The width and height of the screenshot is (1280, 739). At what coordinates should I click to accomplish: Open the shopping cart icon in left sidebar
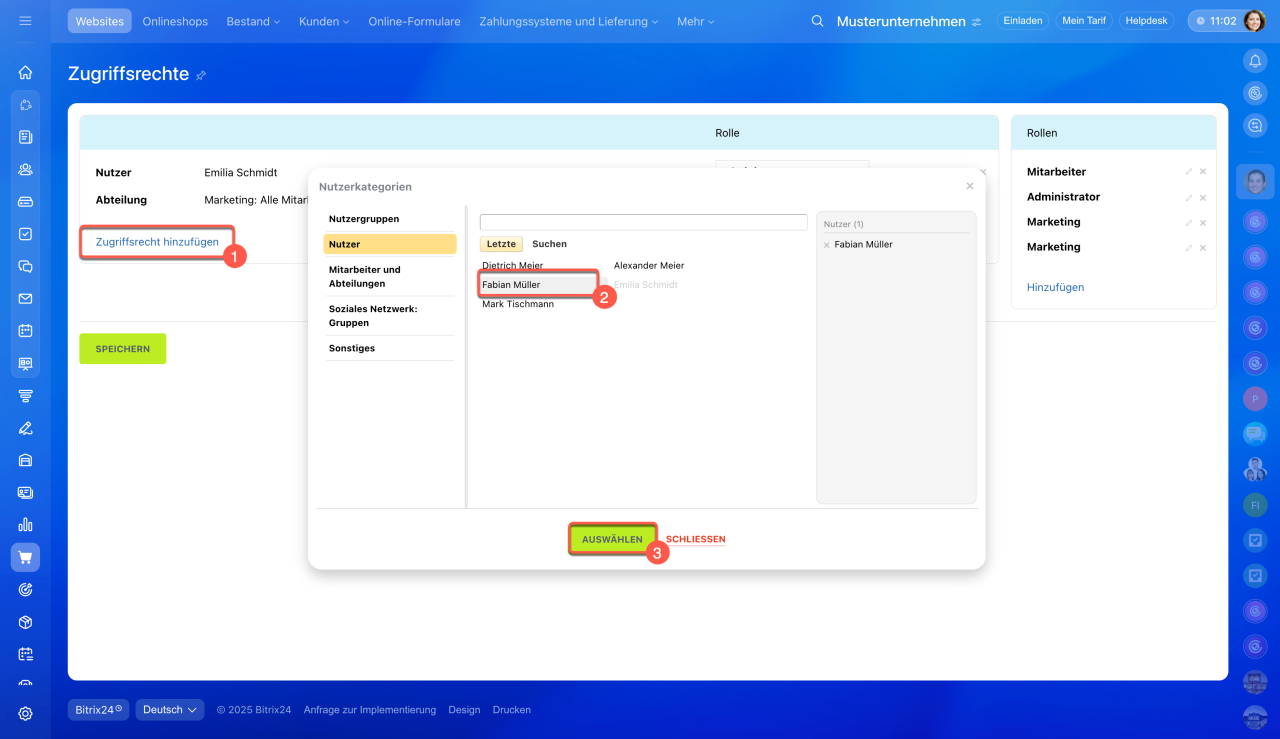pos(25,557)
